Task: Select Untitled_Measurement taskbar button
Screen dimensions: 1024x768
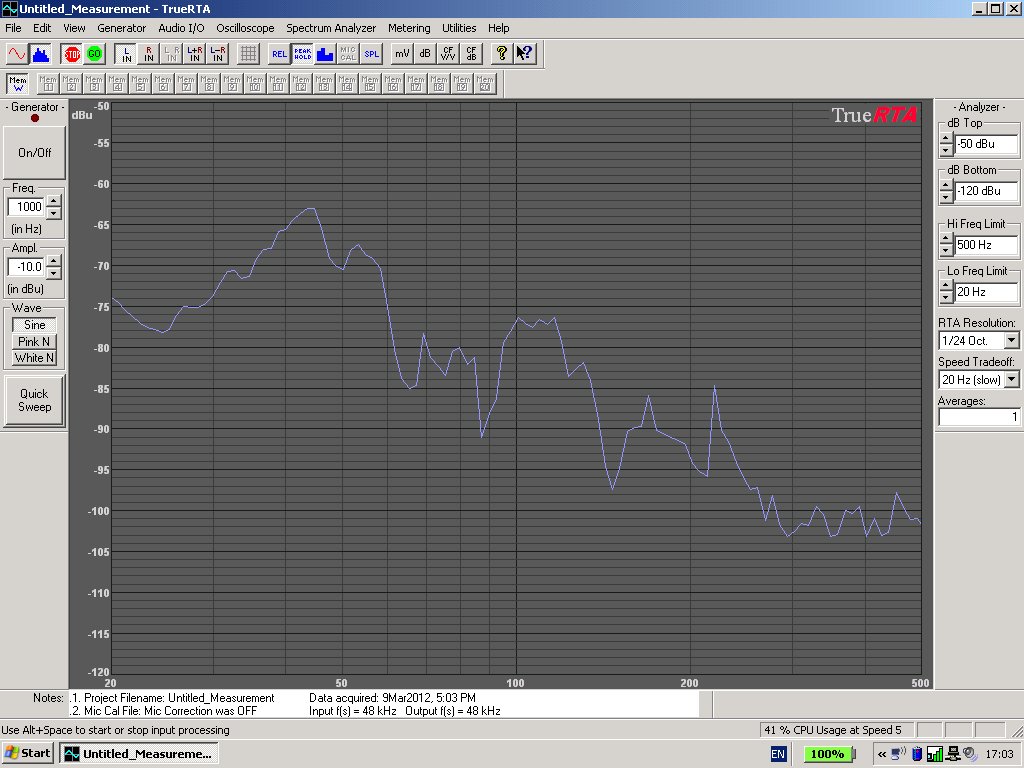Action: (x=139, y=754)
